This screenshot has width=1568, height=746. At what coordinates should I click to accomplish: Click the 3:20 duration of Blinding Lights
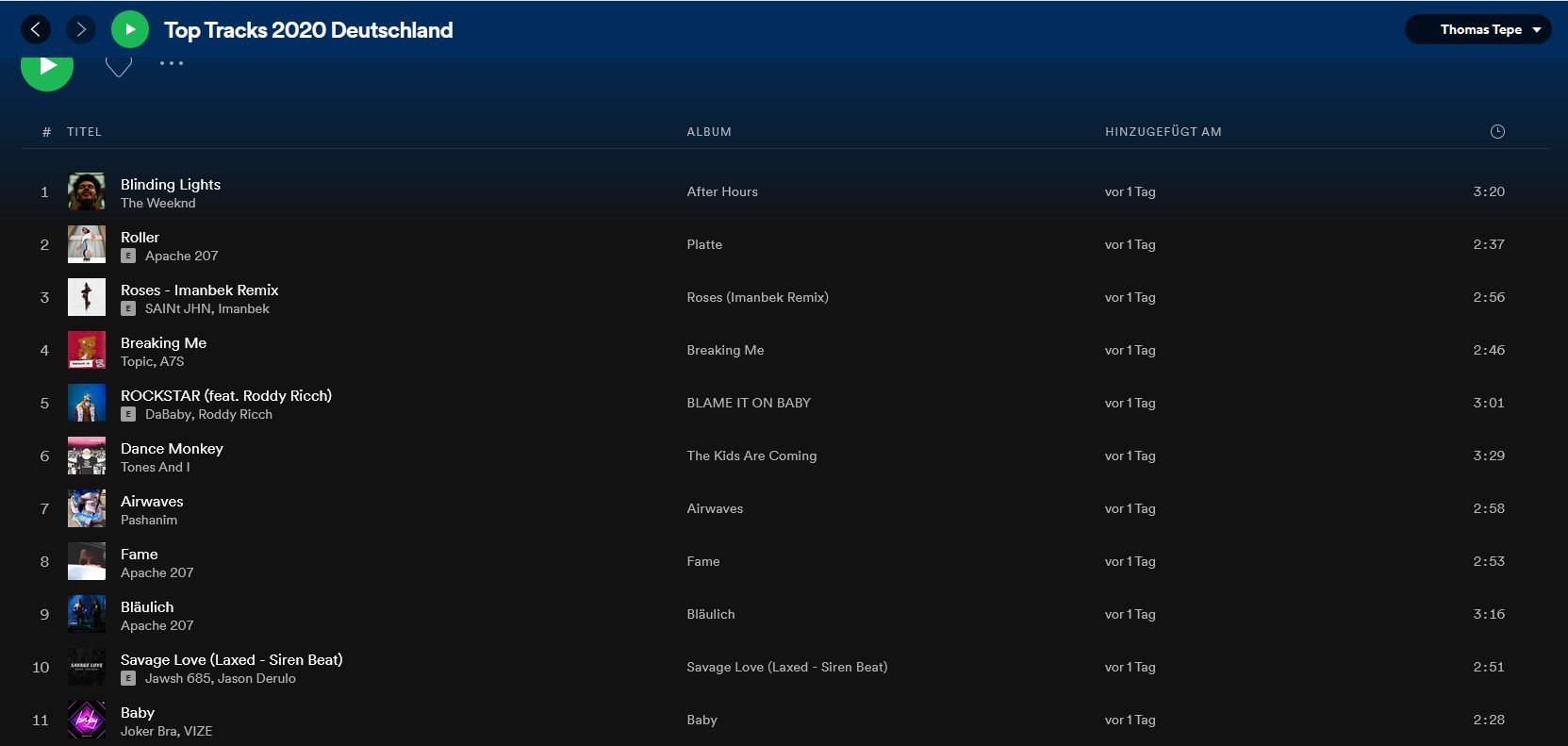(x=1489, y=191)
